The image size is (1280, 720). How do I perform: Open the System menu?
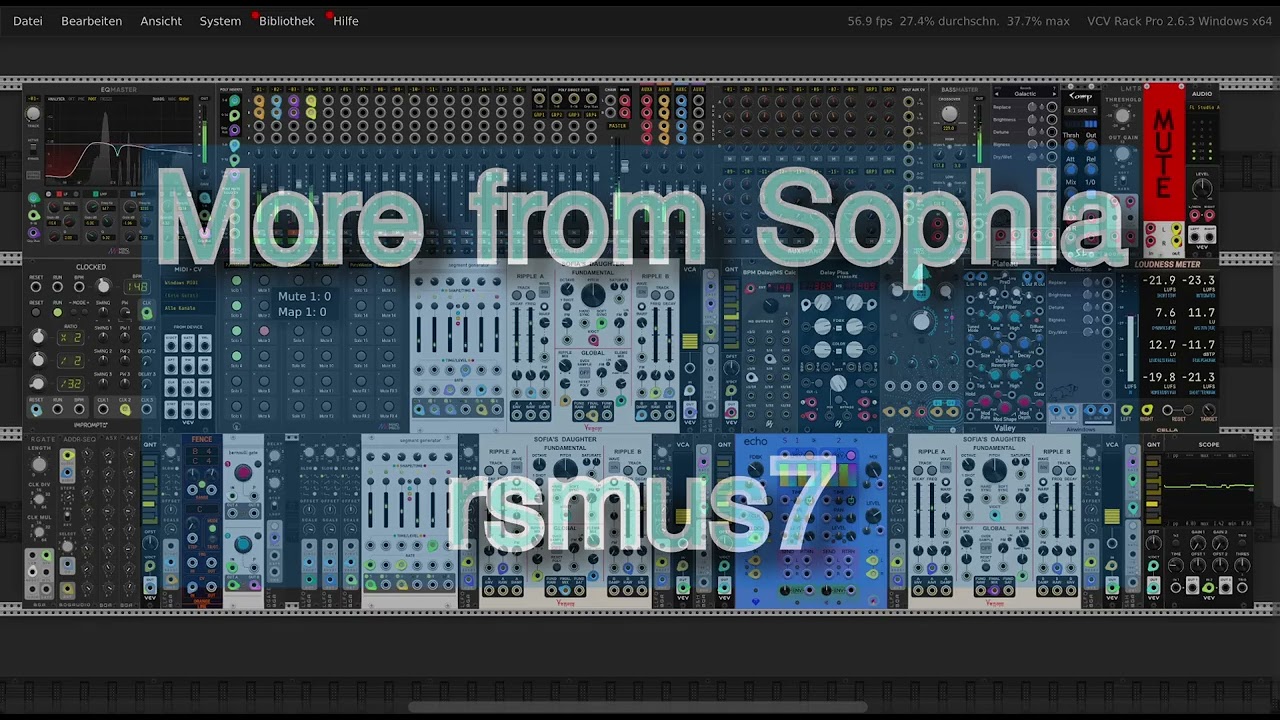point(220,21)
